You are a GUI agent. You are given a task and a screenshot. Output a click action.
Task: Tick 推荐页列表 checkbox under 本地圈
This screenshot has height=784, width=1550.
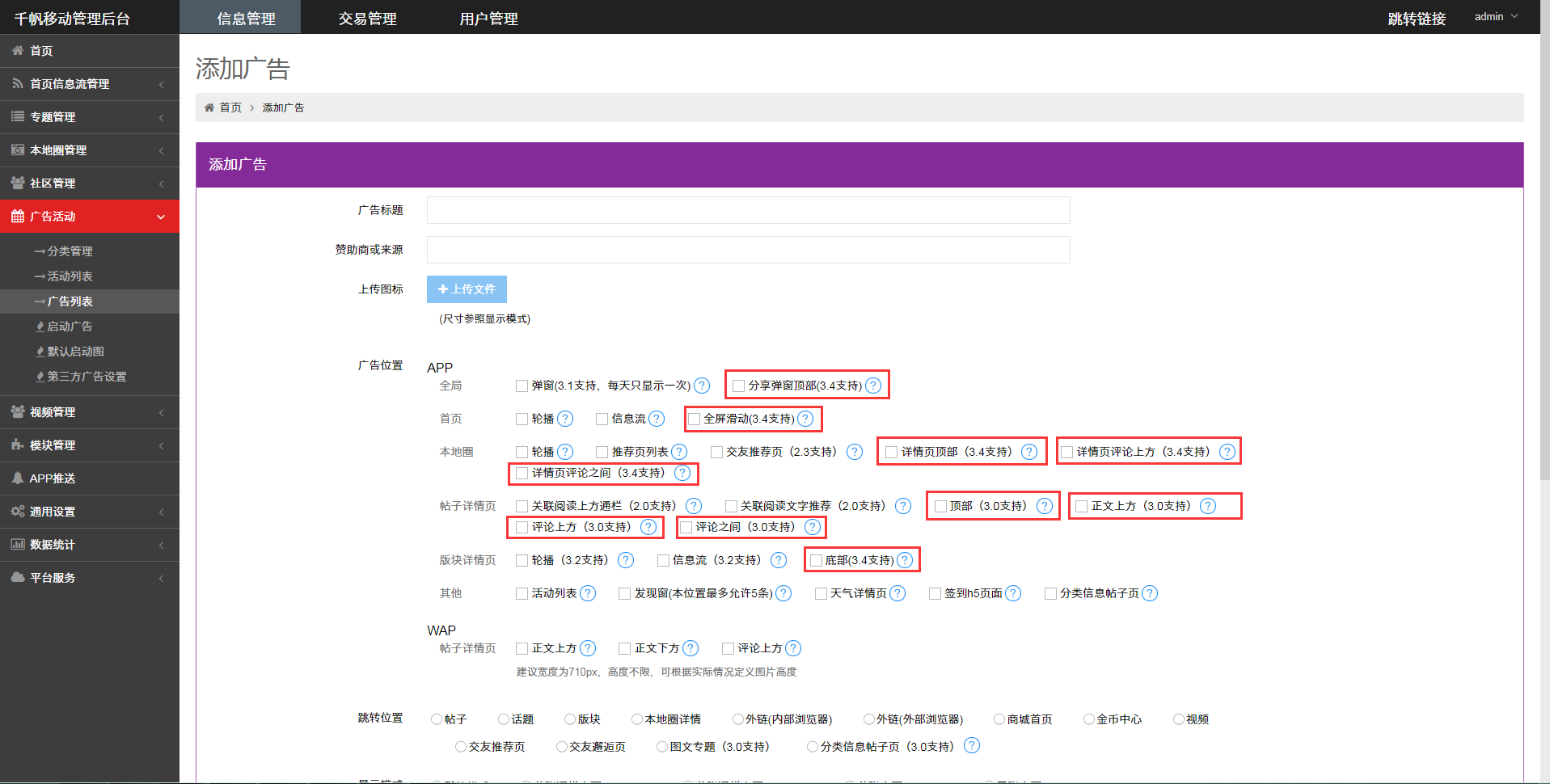point(602,453)
